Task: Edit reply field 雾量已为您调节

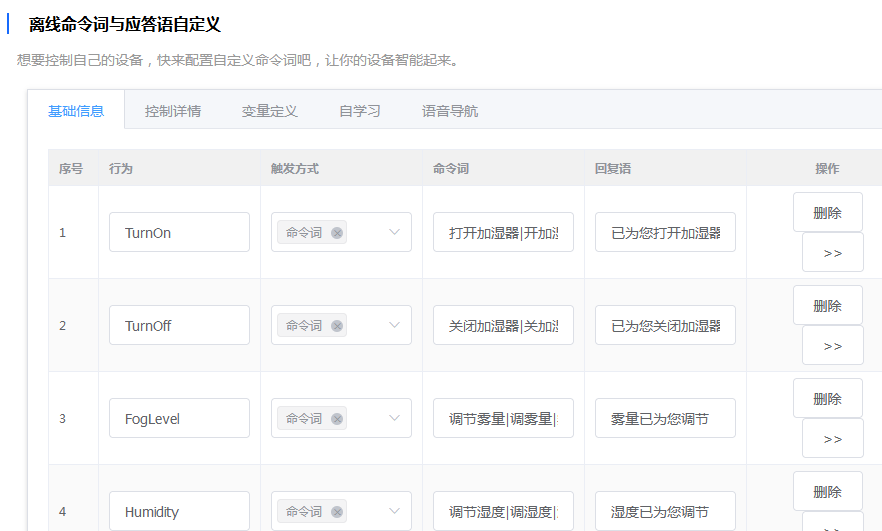Action: pos(665,418)
